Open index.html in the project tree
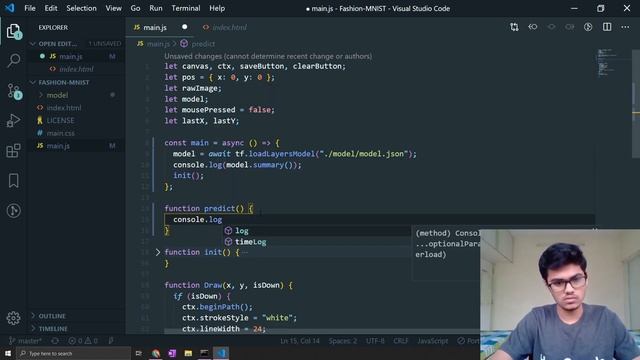The width and height of the screenshot is (640, 360). (64, 108)
